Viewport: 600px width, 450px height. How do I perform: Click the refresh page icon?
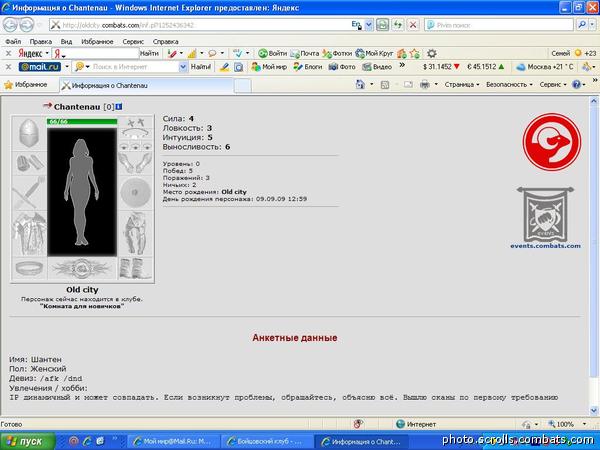tap(398, 25)
